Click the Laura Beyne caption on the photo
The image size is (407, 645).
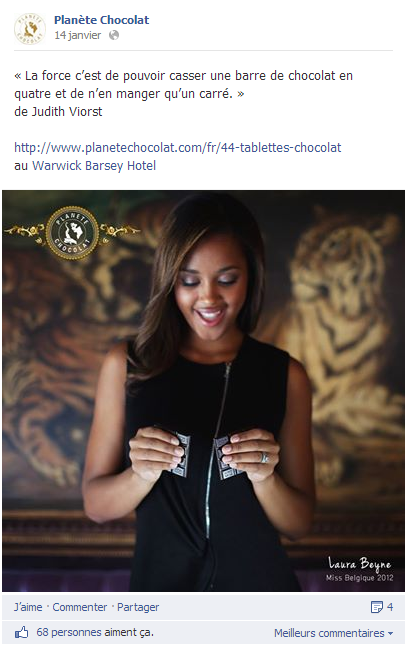(x=360, y=569)
